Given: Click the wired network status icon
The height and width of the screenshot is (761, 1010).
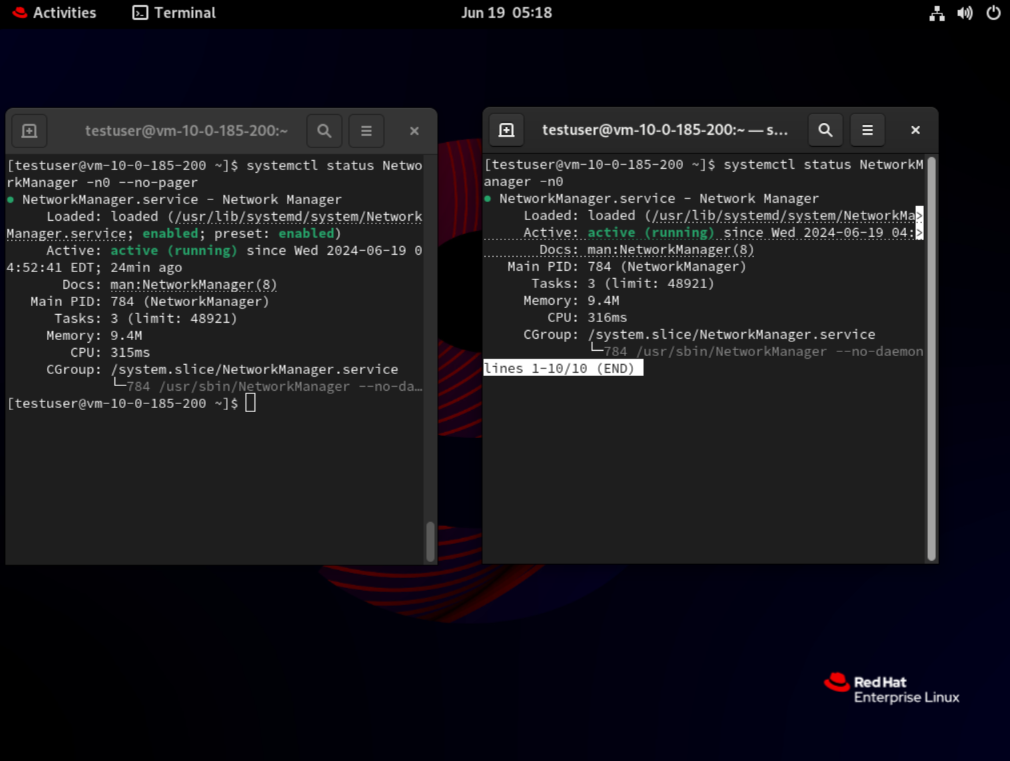Looking at the screenshot, I should [937, 13].
